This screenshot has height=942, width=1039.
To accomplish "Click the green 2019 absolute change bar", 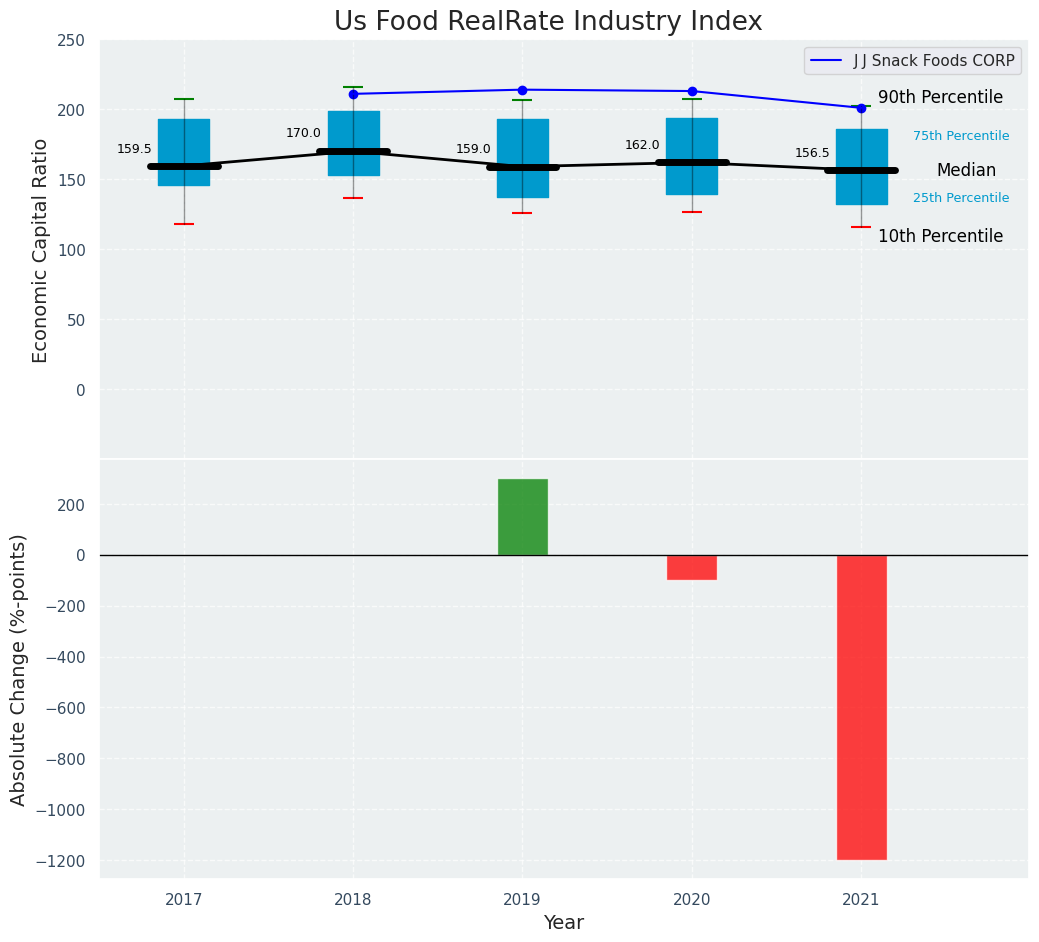I will pos(522,517).
